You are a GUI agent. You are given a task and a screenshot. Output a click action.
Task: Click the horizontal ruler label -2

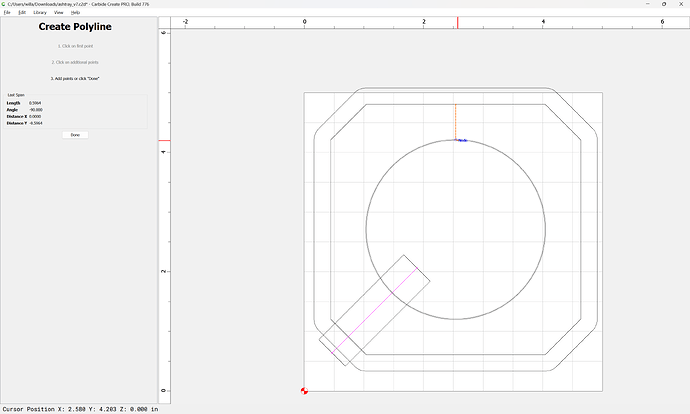pos(185,22)
